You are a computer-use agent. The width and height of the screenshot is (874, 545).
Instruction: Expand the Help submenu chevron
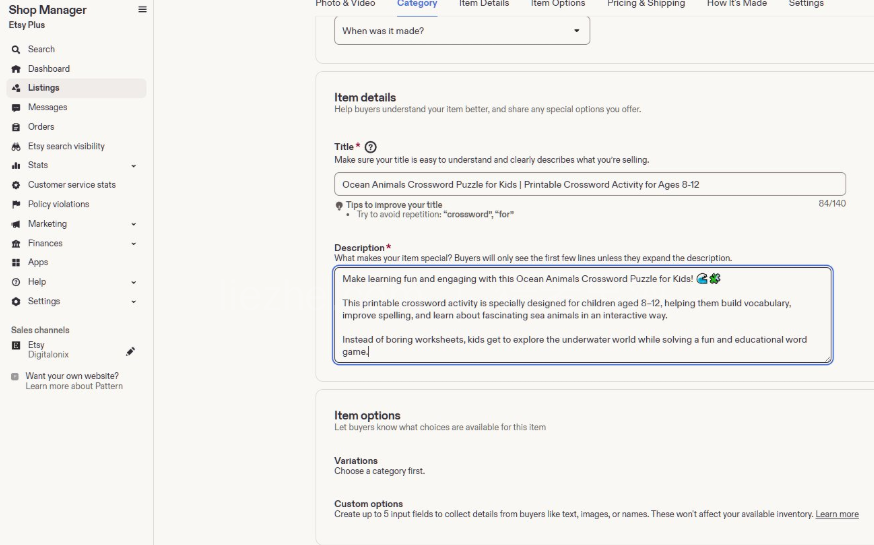tap(133, 283)
